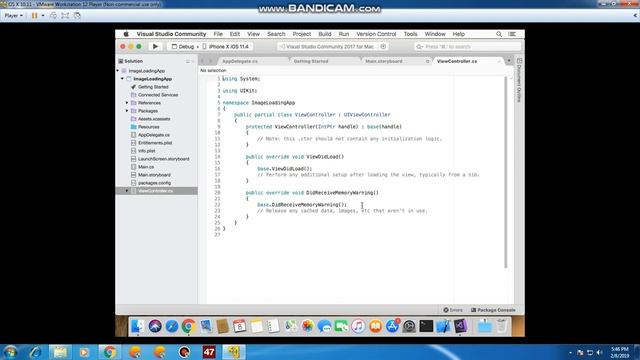
Task: Open the Build menu
Action: pyautogui.click(x=325, y=34)
